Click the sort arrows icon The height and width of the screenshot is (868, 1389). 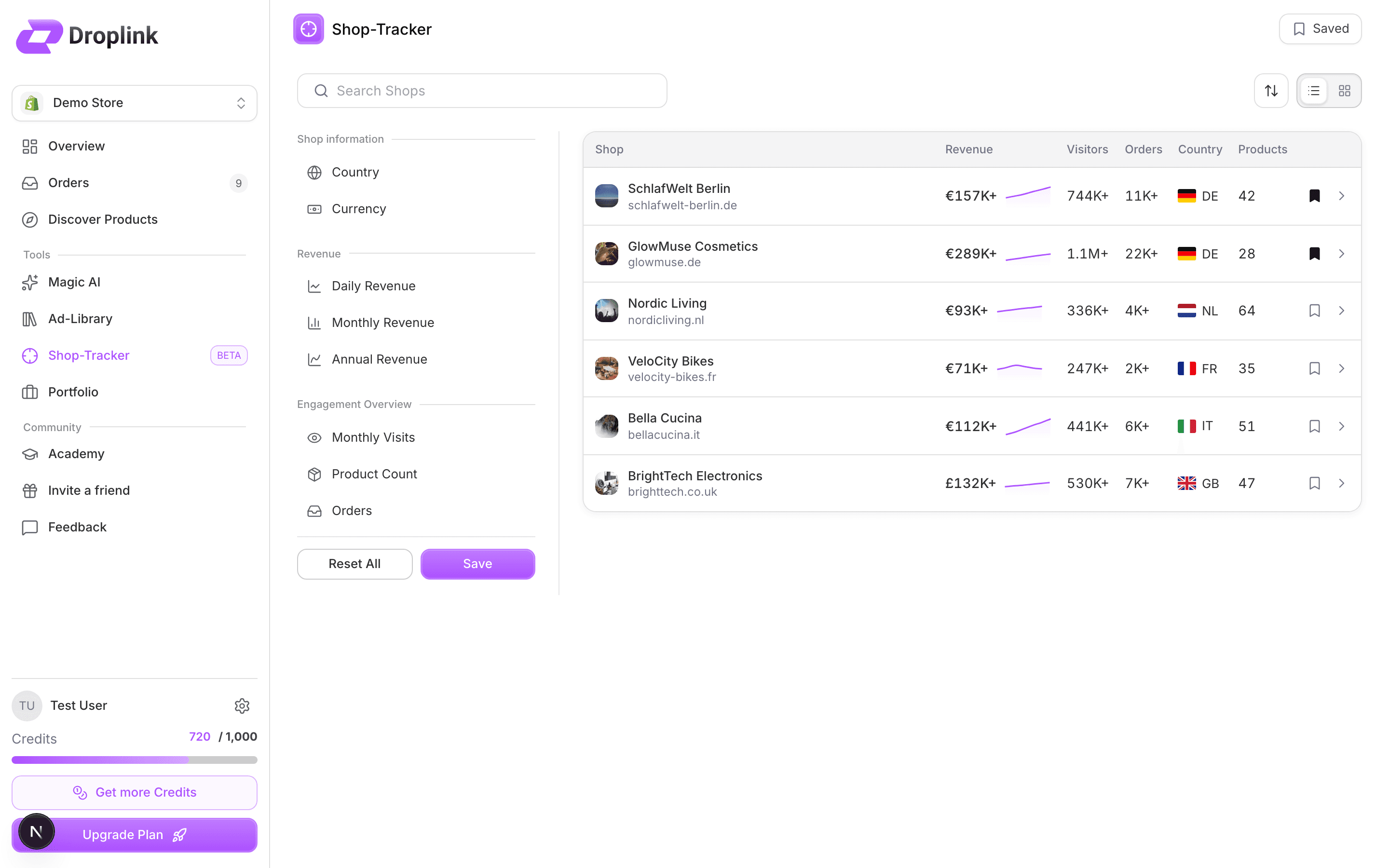tap(1271, 91)
